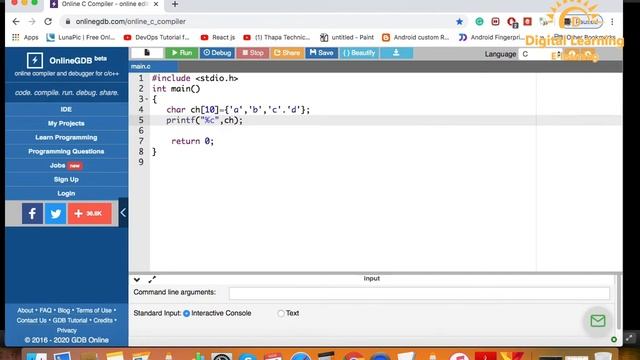Viewport: 640px width, 360px height.
Task: Open the Jobs section
Action: [x=66, y=165]
